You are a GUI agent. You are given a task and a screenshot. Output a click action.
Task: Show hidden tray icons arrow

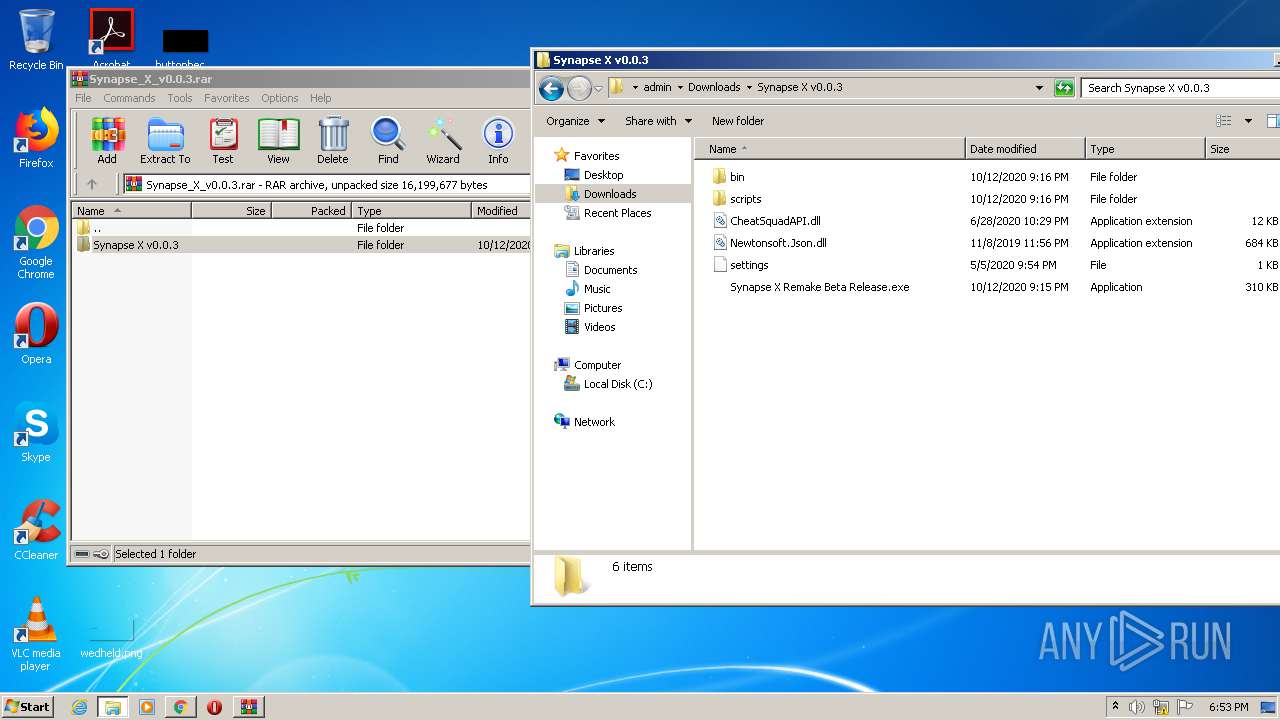[1115, 706]
